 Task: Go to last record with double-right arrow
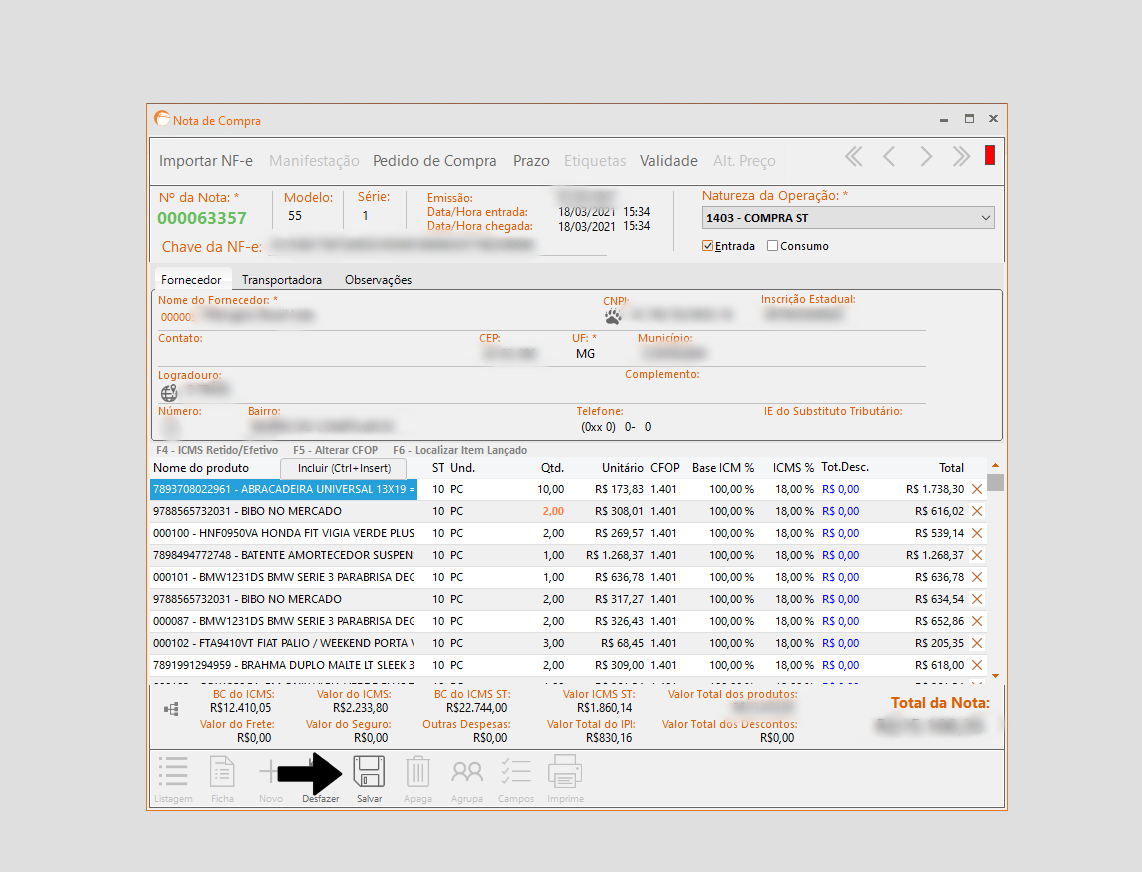(961, 156)
